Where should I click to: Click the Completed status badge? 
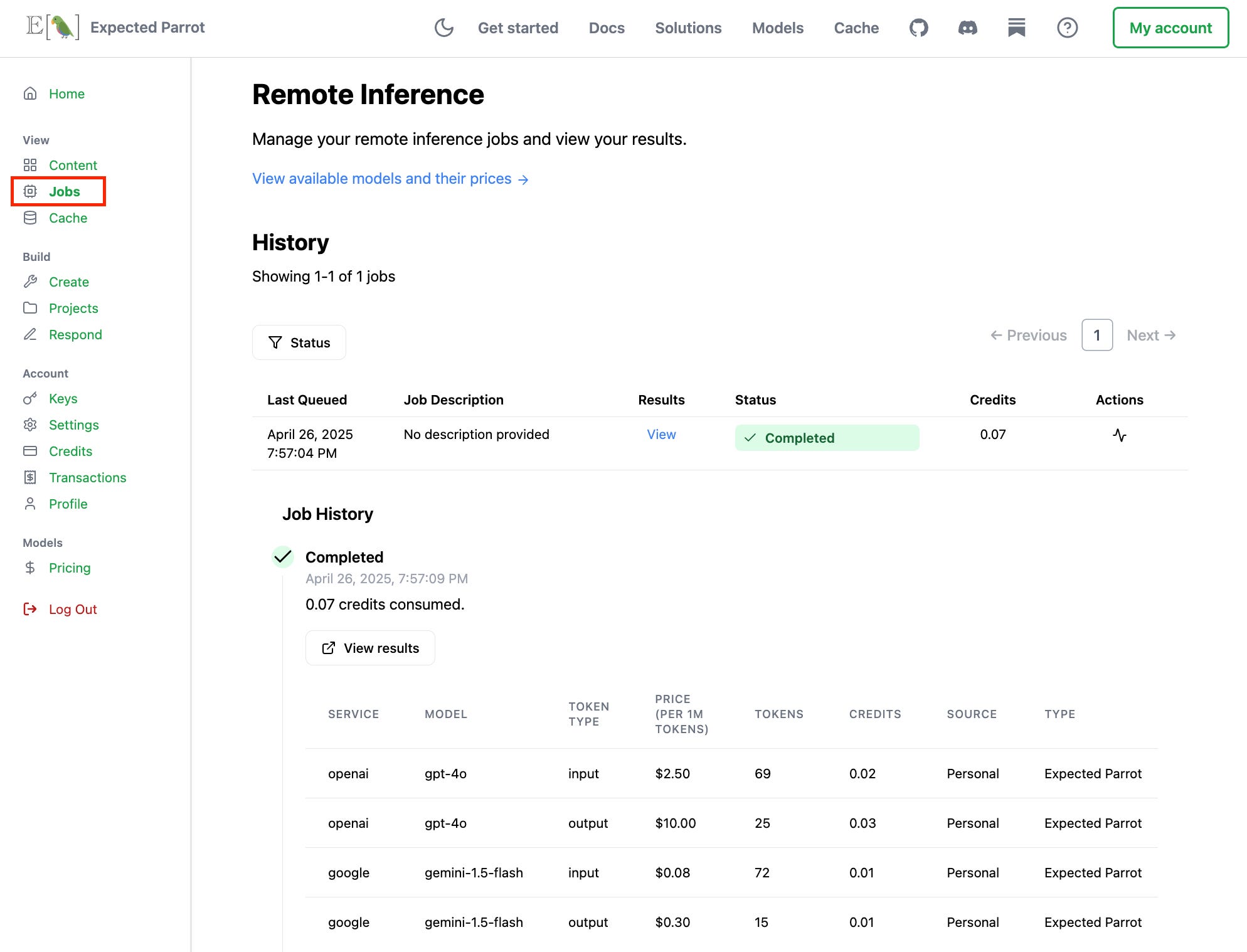pos(826,438)
